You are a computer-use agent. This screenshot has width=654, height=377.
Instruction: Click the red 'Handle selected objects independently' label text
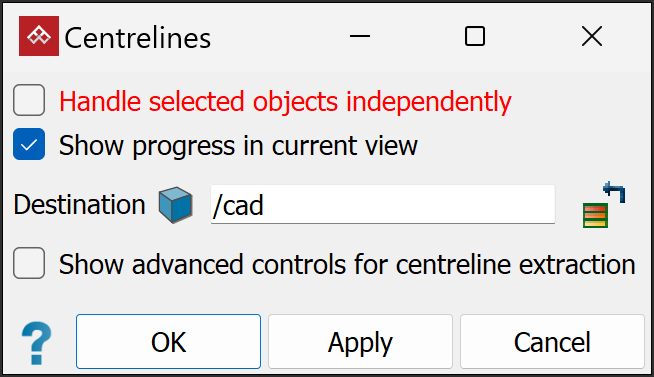tap(285, 102)
